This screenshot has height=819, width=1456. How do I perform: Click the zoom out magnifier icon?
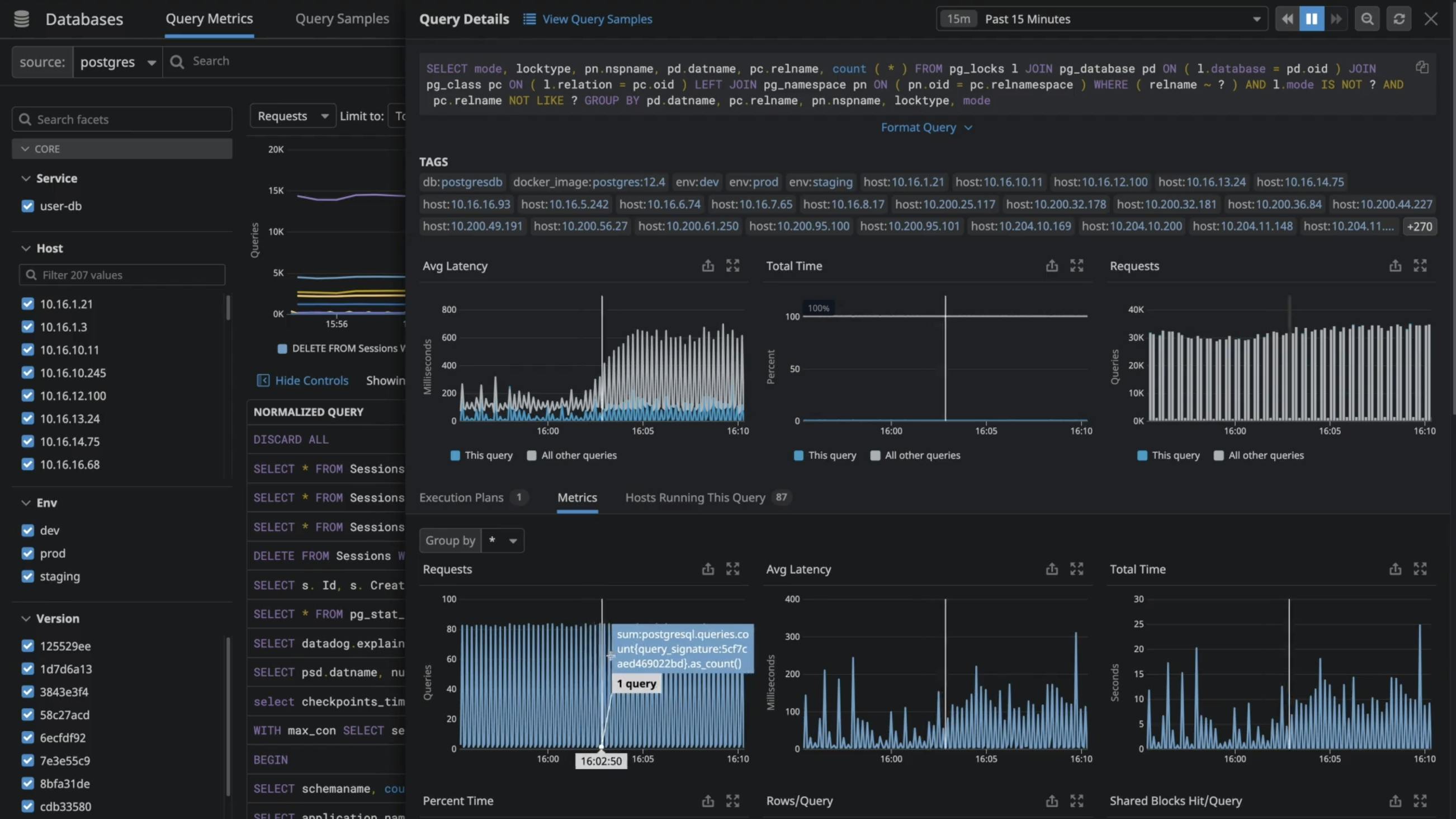tap(1367, 18)
